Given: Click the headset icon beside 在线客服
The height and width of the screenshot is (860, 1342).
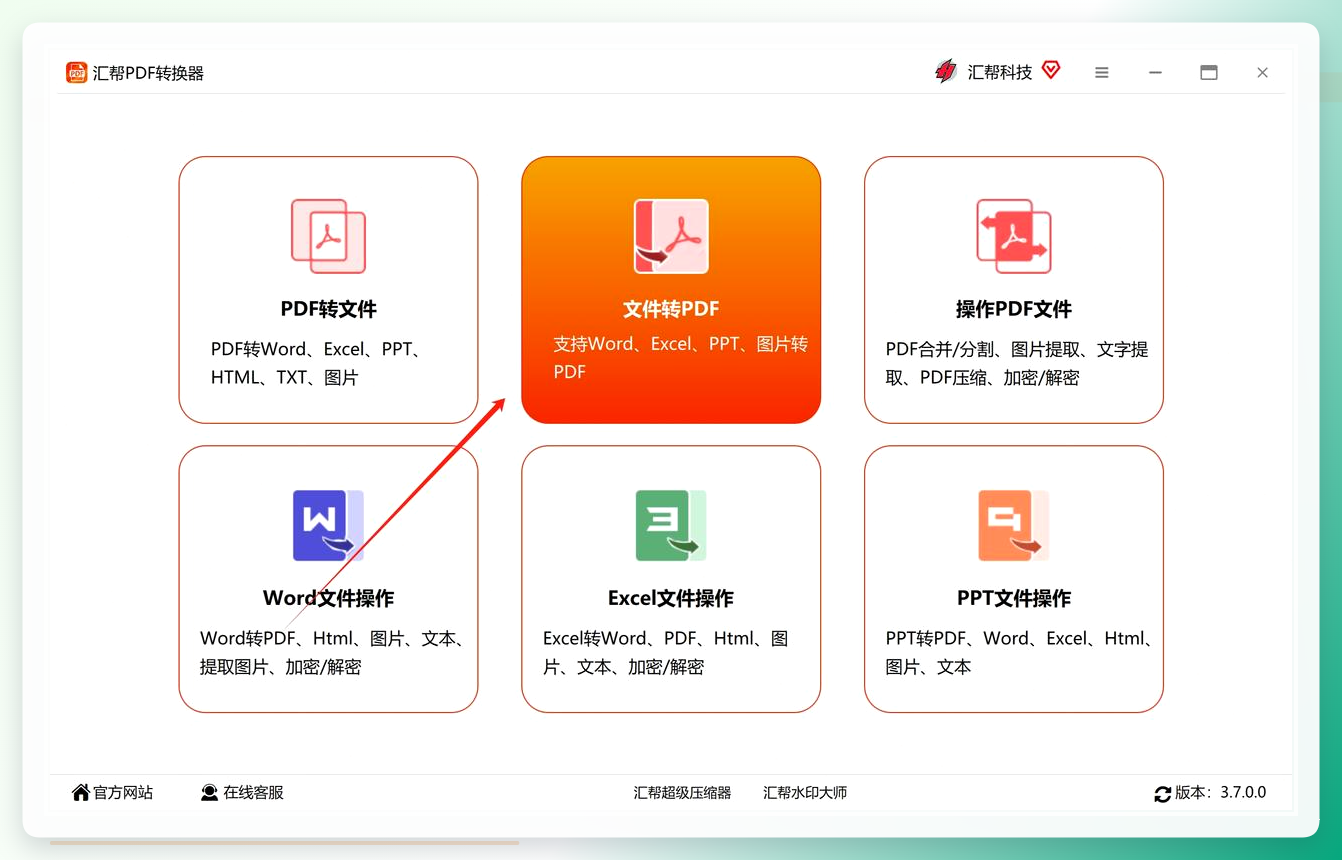Looking at the screenshot, I should click(209, 792).
